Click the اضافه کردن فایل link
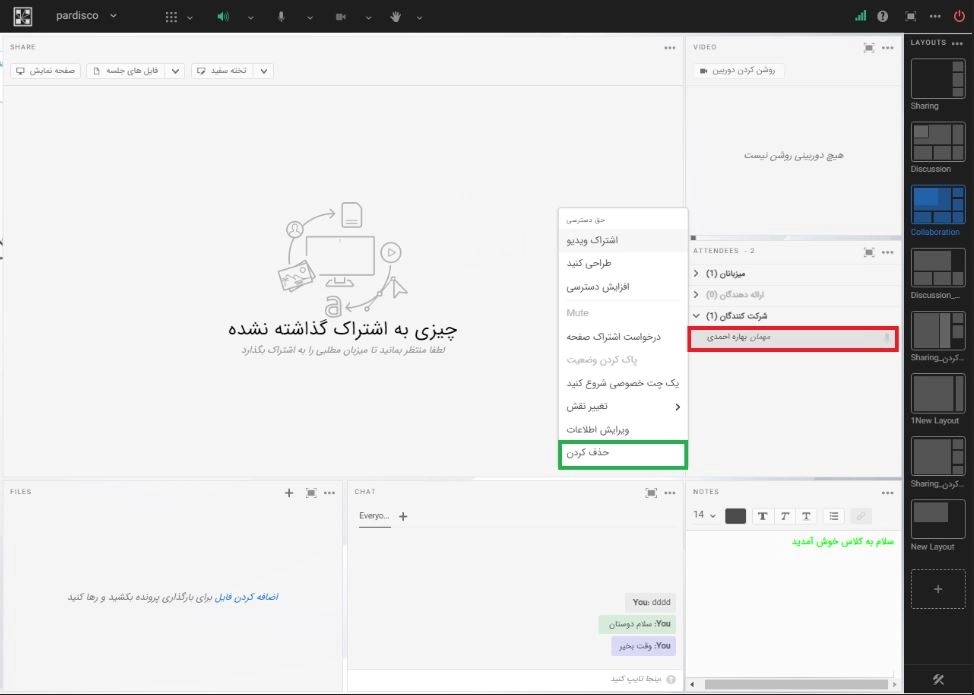Image resolution: width=974 pixels, height=695 pixels. [247, 597]
